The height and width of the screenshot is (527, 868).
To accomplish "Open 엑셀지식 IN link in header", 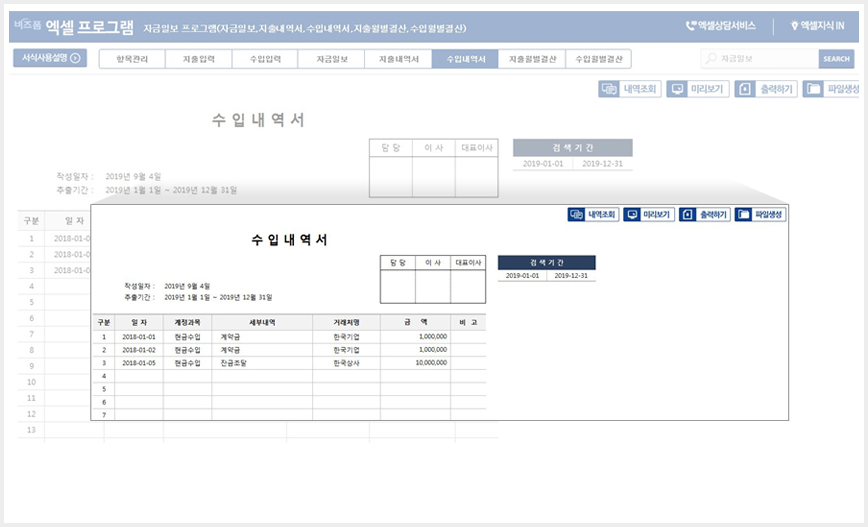I will 817,26.
